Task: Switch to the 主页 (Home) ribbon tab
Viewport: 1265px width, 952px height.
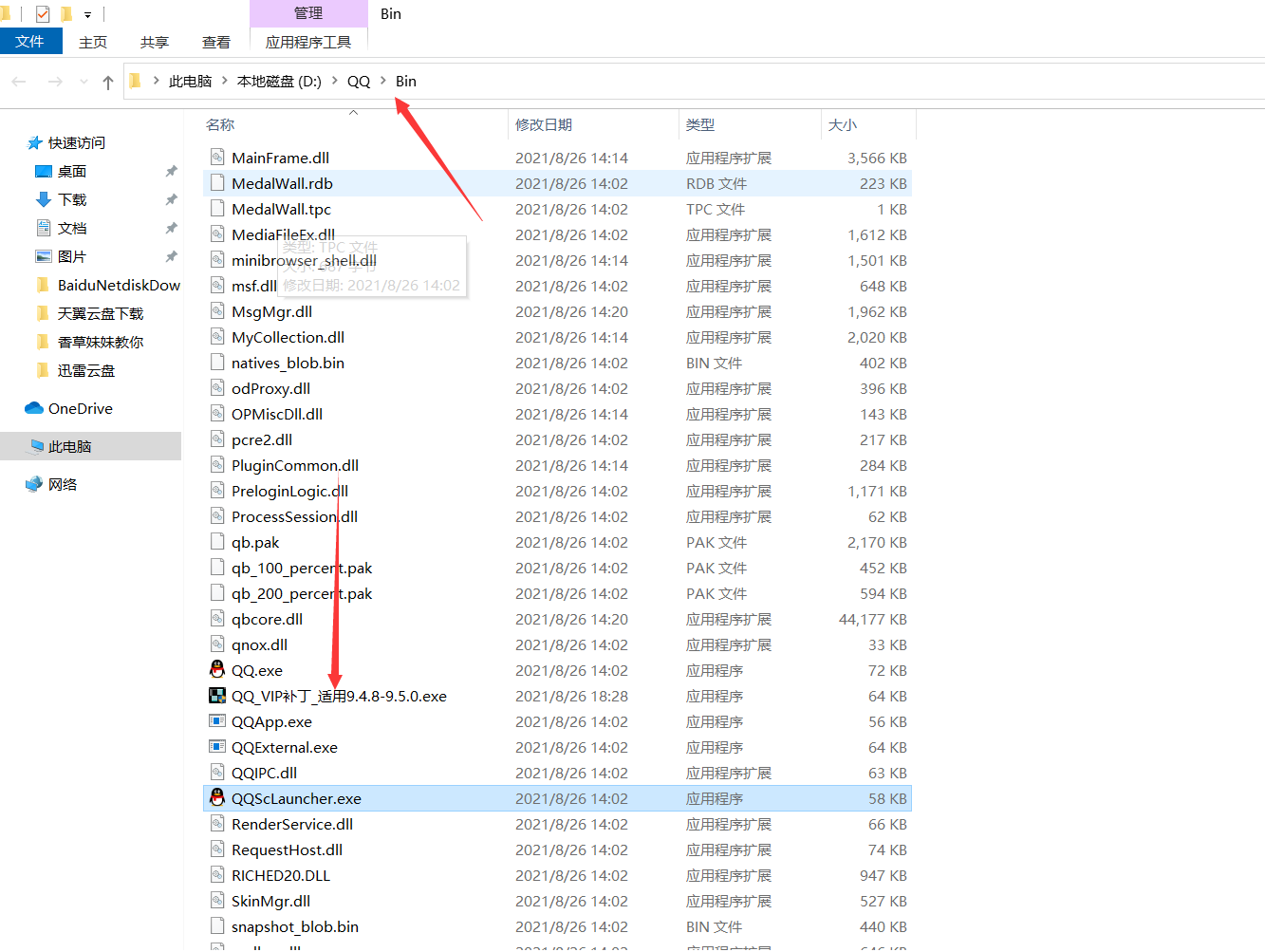Action: pyautogui.click(x=93, y=42)
